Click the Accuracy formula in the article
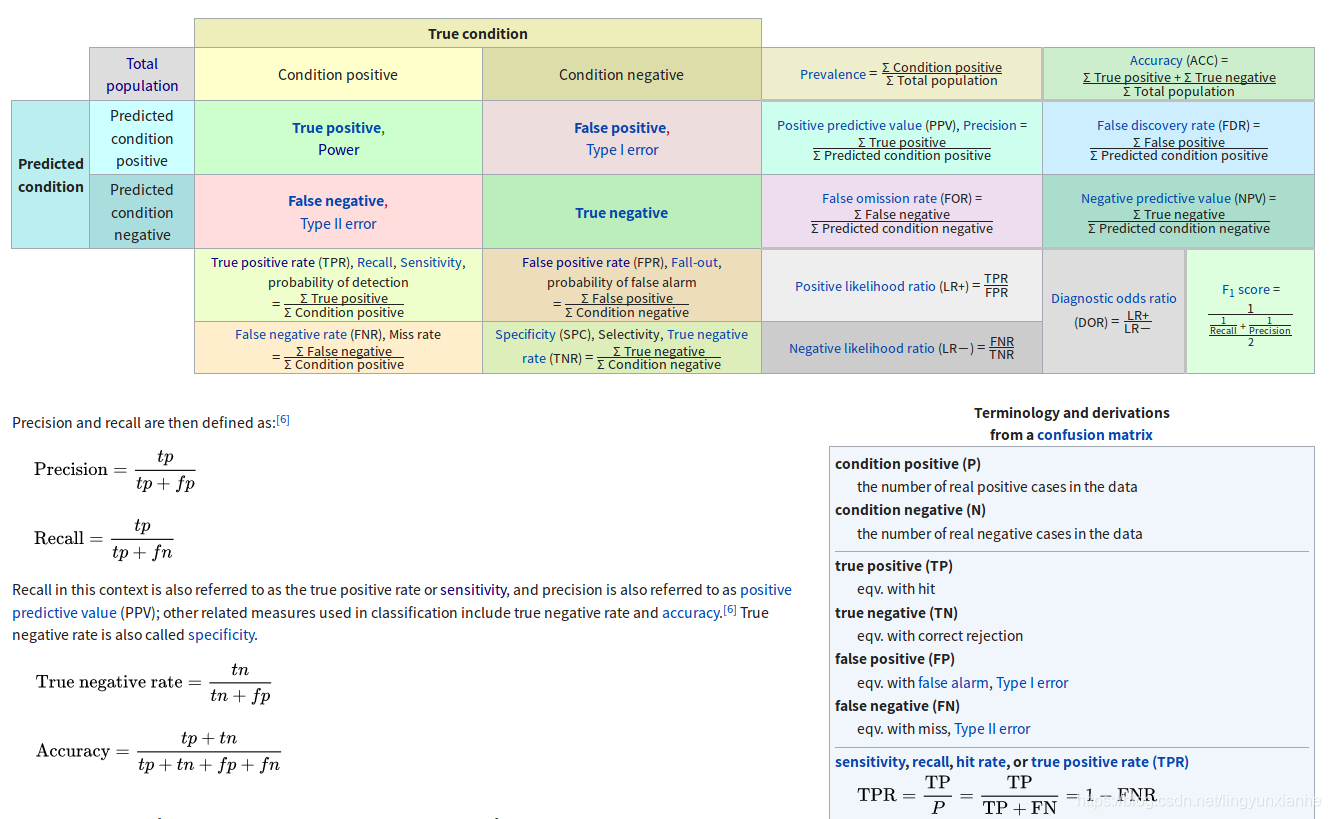The image size is (1331, 819). click(x=159, y=751)
